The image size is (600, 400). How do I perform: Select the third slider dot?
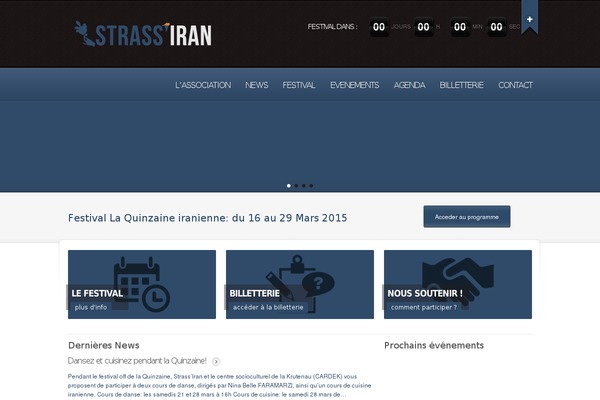tap(303, 186)
